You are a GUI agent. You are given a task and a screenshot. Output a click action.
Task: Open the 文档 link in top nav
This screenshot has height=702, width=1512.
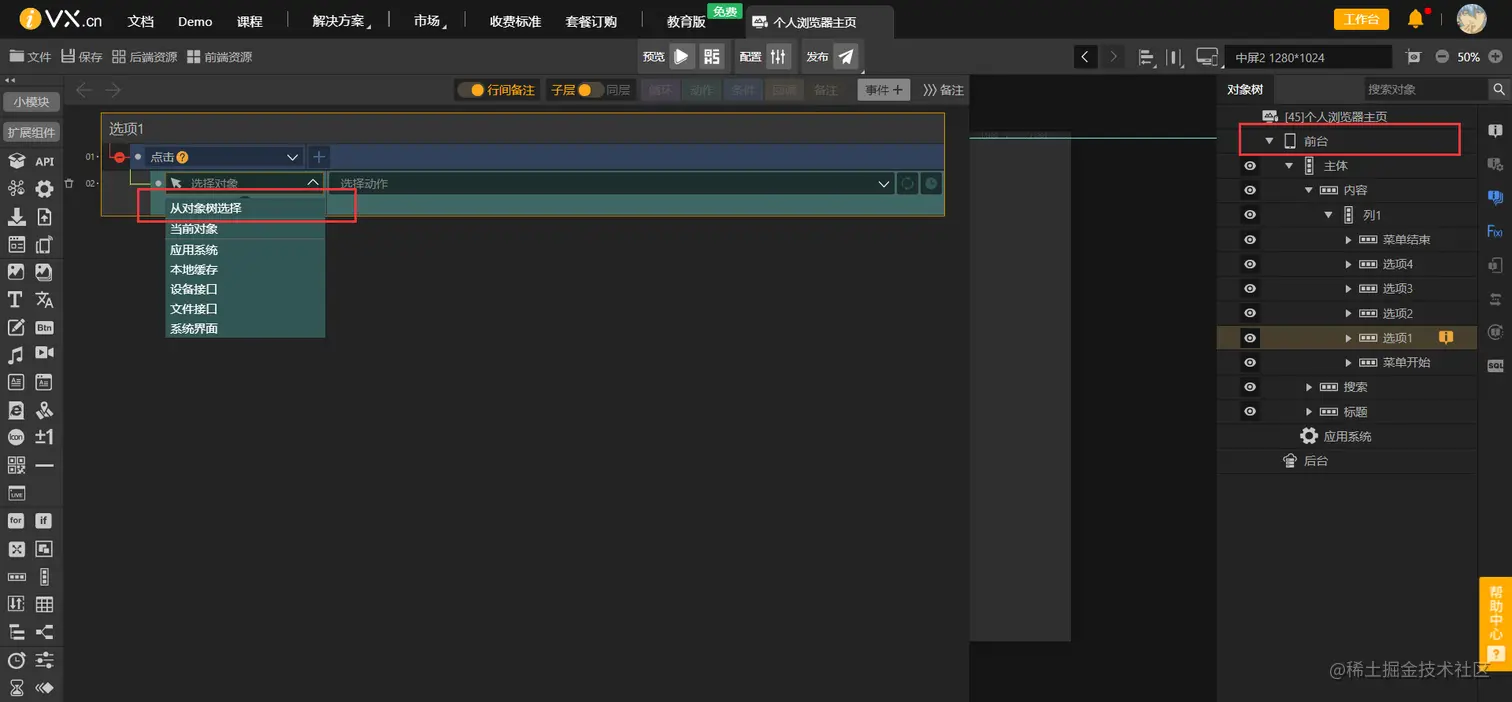point(141,21)
